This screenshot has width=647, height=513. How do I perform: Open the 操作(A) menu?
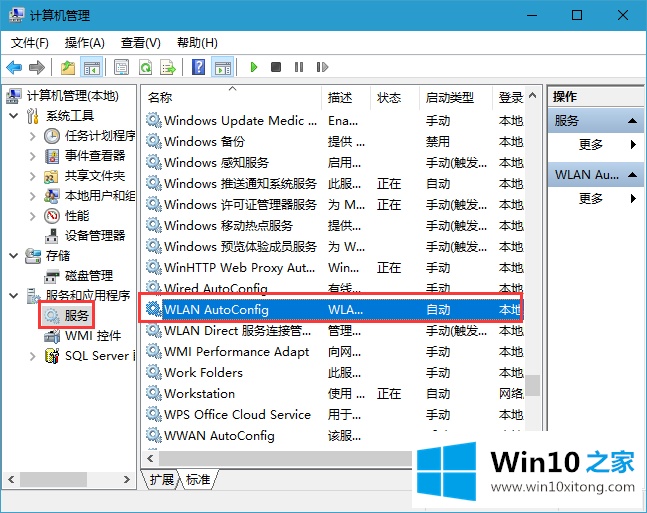(x=85, y=43)
